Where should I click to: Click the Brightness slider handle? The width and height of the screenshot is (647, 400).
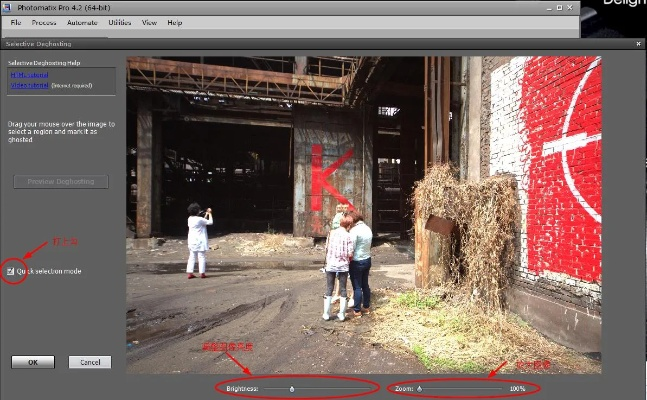tap(292, 388)
